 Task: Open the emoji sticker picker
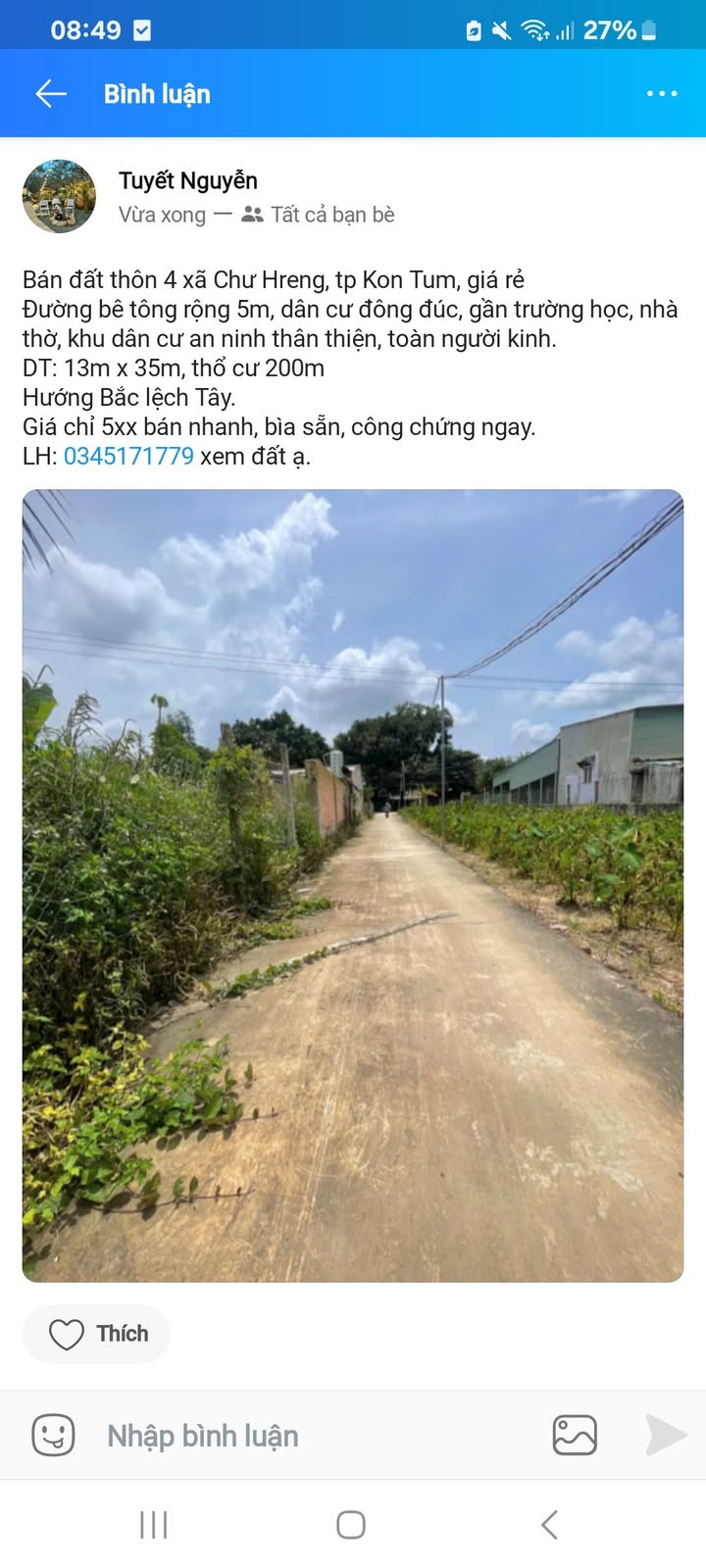(53, 1436)
